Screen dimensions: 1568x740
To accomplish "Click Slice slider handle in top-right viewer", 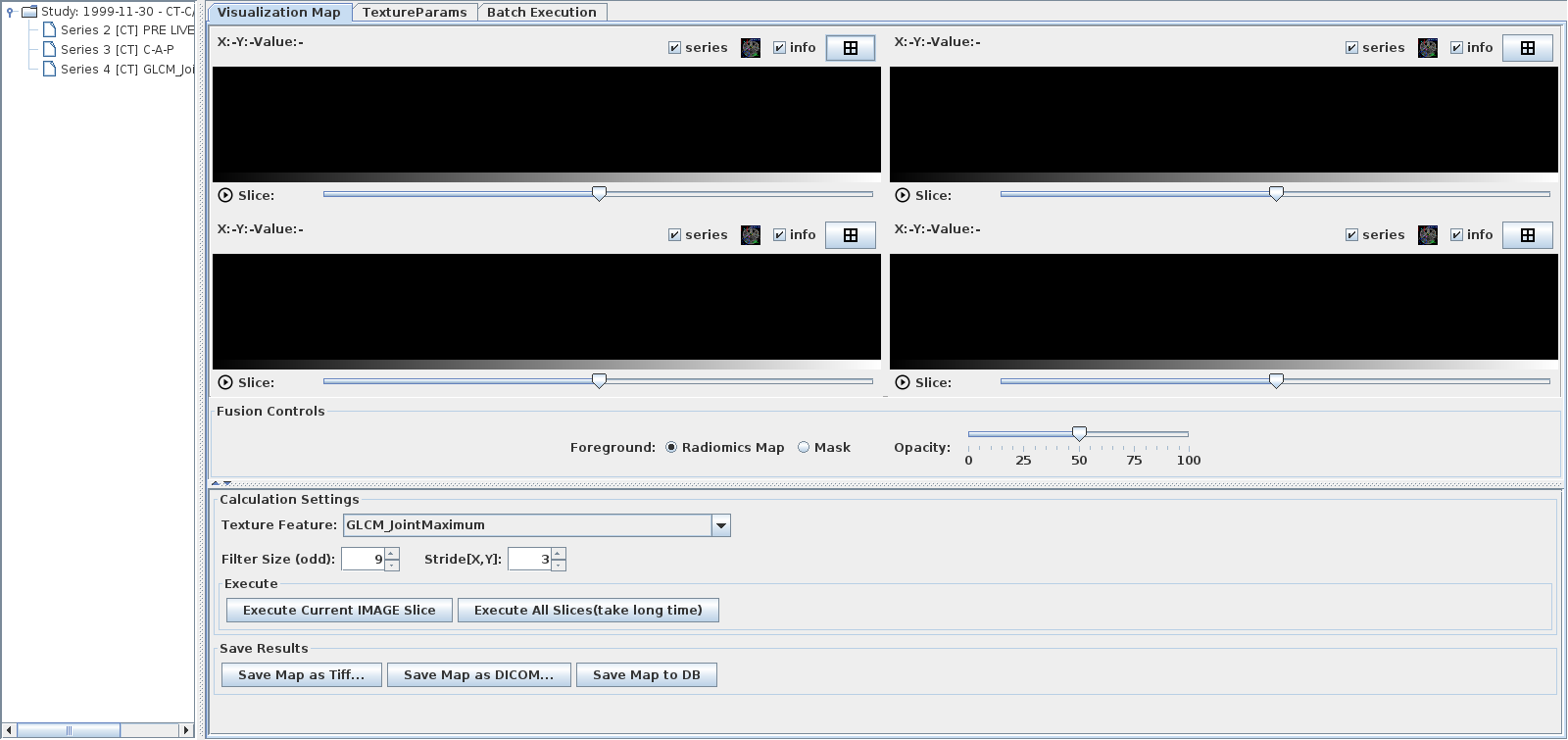I will tap(1276, 193).
